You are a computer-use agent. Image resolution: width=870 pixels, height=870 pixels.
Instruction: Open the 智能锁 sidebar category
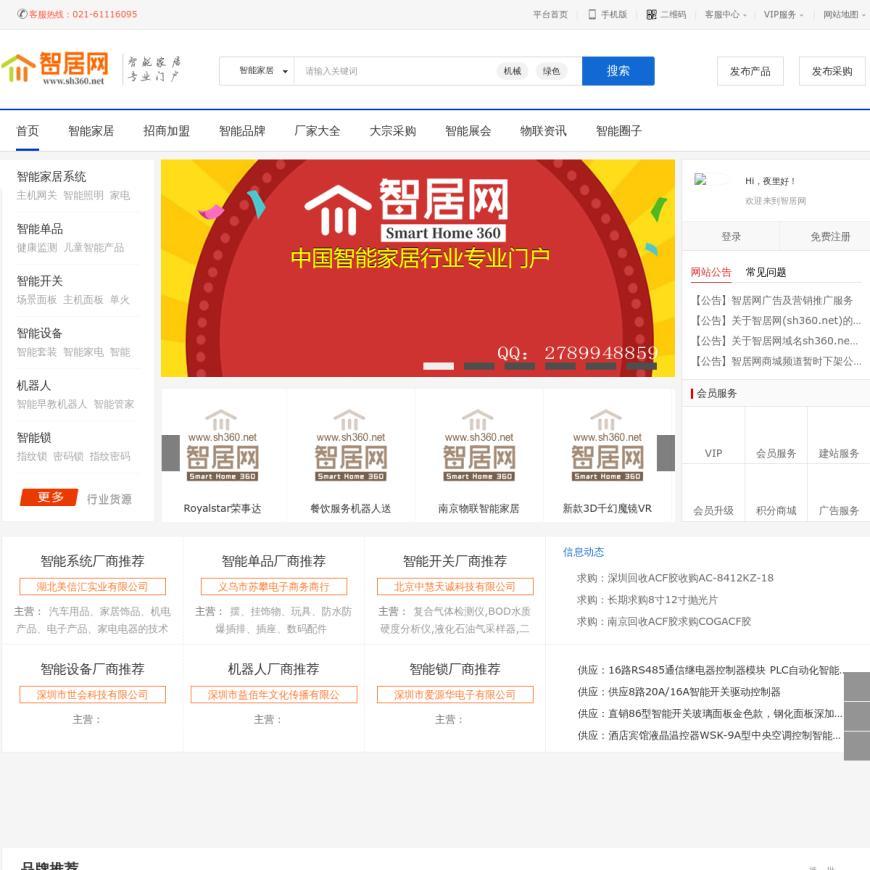34,437
